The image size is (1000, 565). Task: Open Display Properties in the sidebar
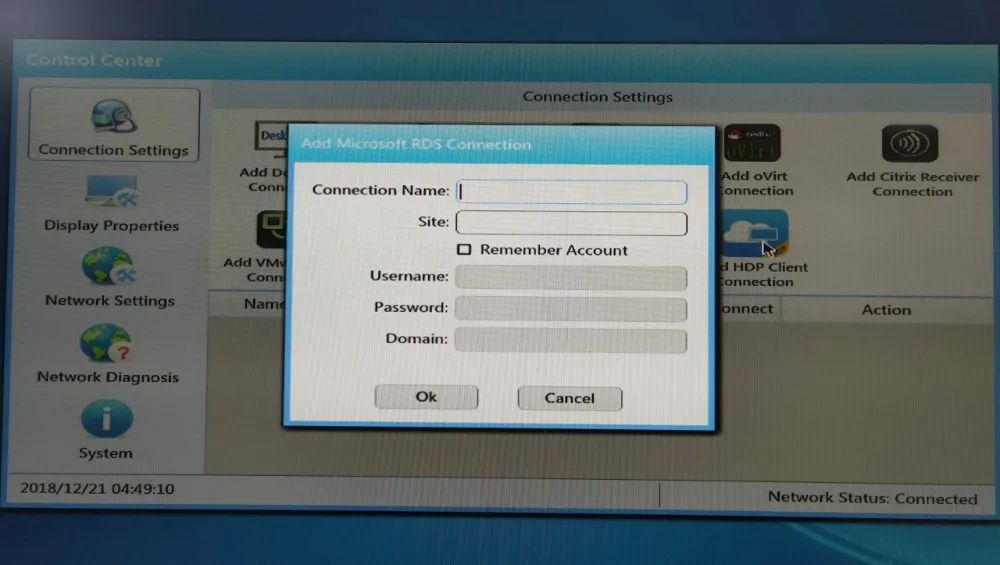click(111, 204)
